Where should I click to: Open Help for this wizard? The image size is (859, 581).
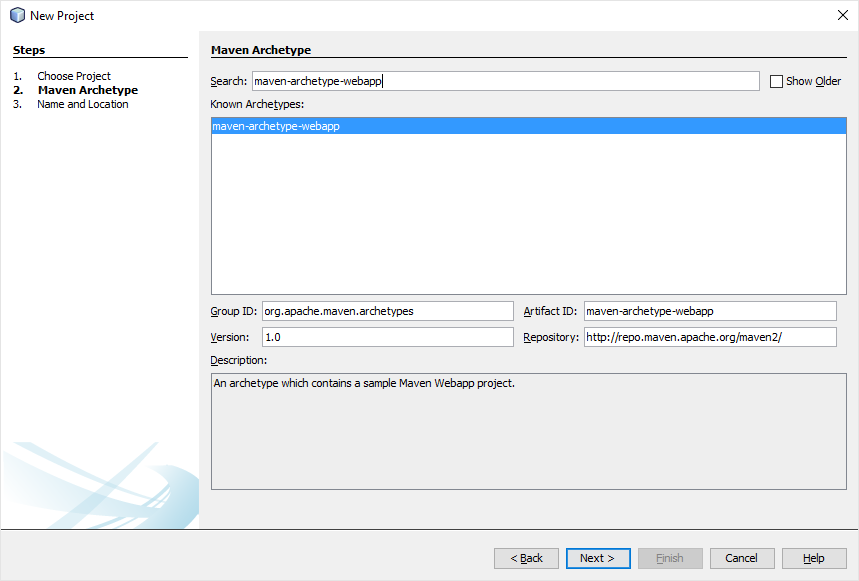(x=814, y=558)
